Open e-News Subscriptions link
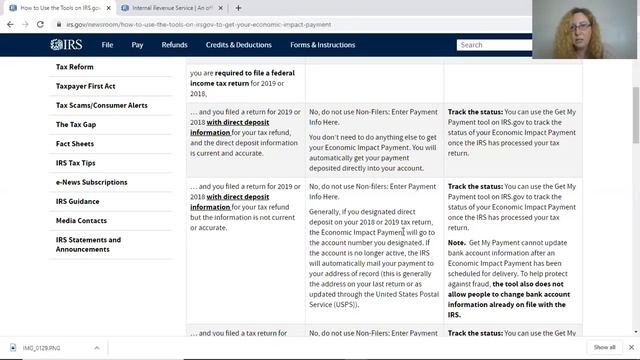Viewport: 640px width, 360px height. (x=91, y=182)
